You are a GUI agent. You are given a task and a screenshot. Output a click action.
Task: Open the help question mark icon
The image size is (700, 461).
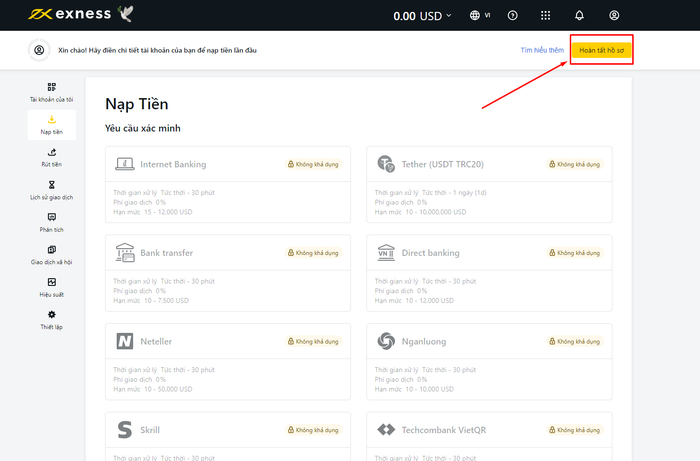(x=512, y=16)
